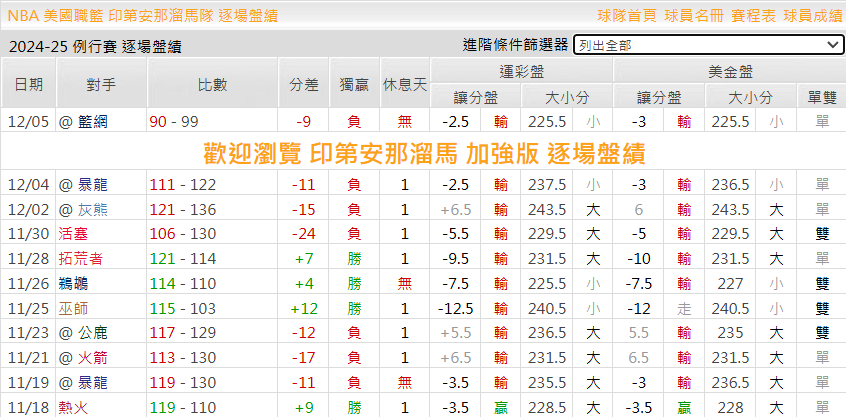Click the 11/18 date cell
The height and width of the screenshot is (417, 846).
[x=29, y=407]
